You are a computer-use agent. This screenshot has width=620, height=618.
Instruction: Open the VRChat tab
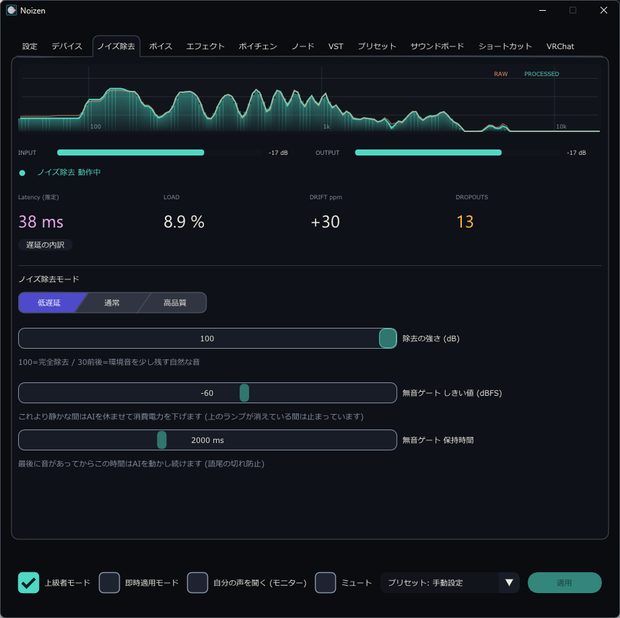(x=560, y=46)
